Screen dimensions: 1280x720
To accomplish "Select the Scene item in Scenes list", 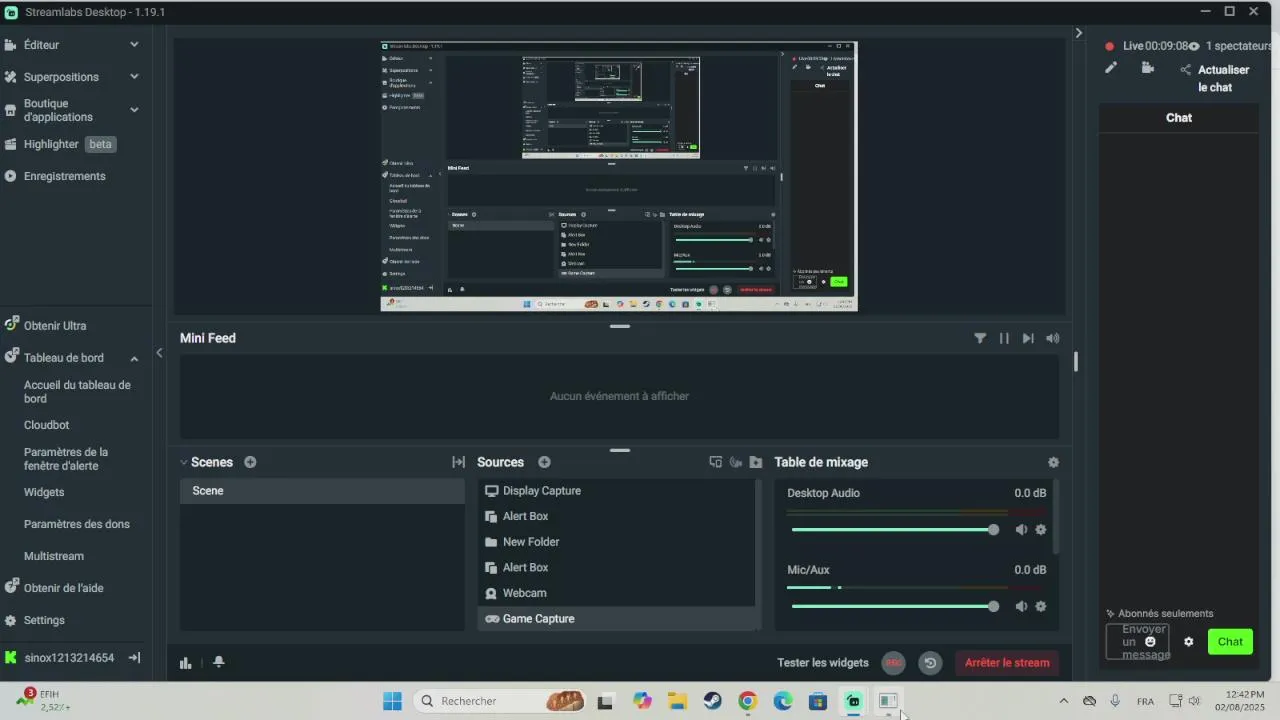I will tap(322, 491).
